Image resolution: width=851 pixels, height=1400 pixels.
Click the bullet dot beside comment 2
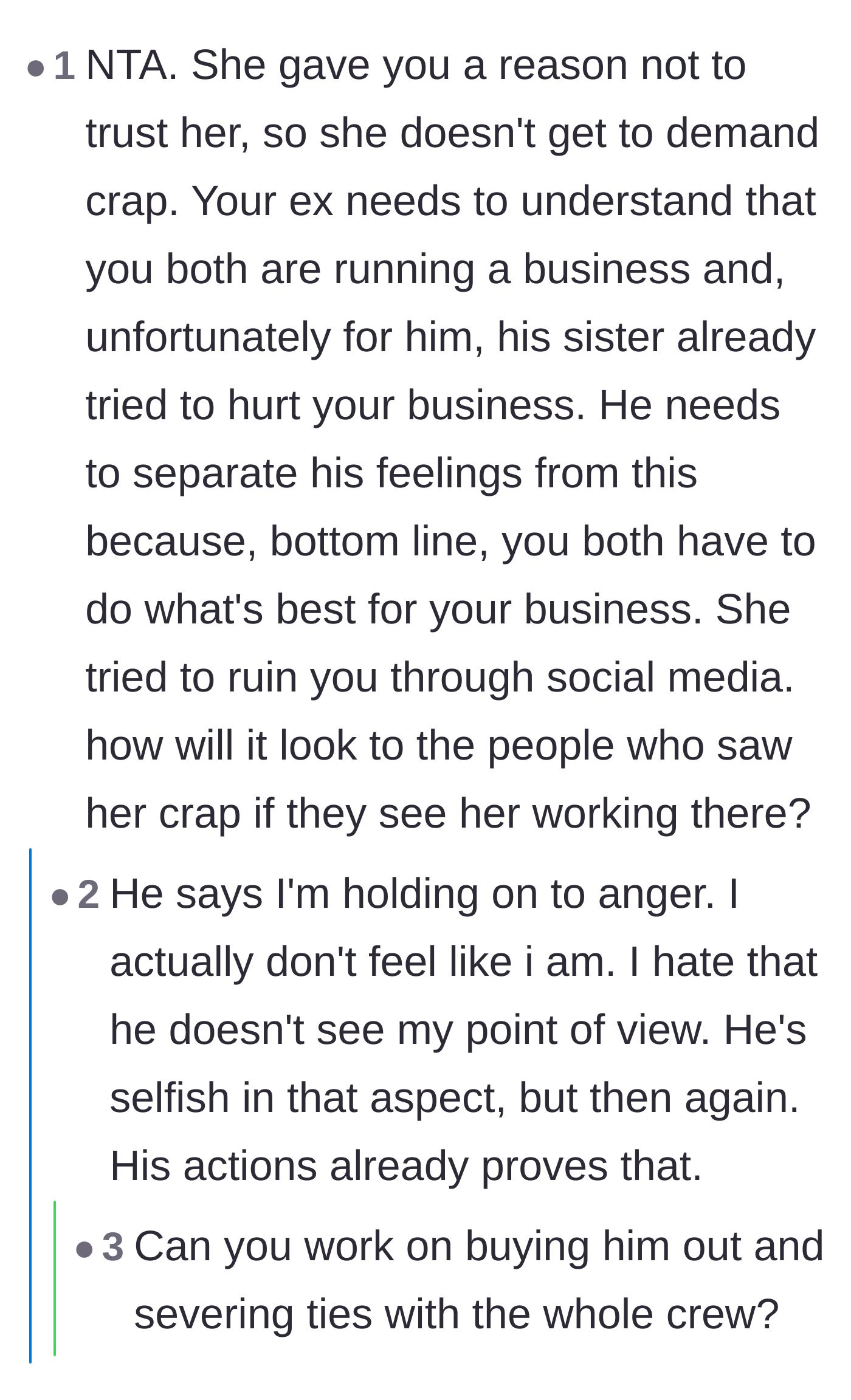point(60,897)
